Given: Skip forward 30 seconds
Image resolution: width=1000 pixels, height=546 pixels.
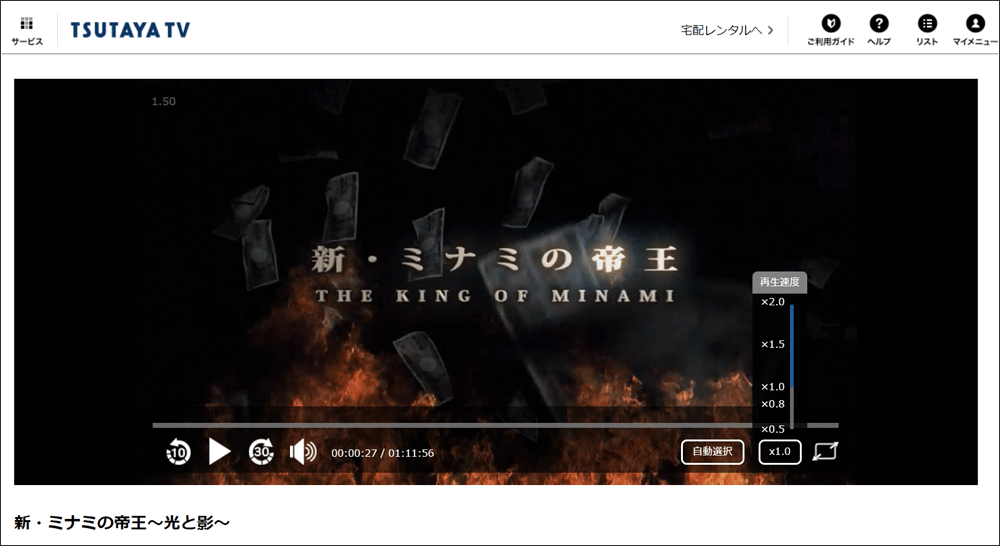Looking at the screenshot, I should tap(261, 452).
